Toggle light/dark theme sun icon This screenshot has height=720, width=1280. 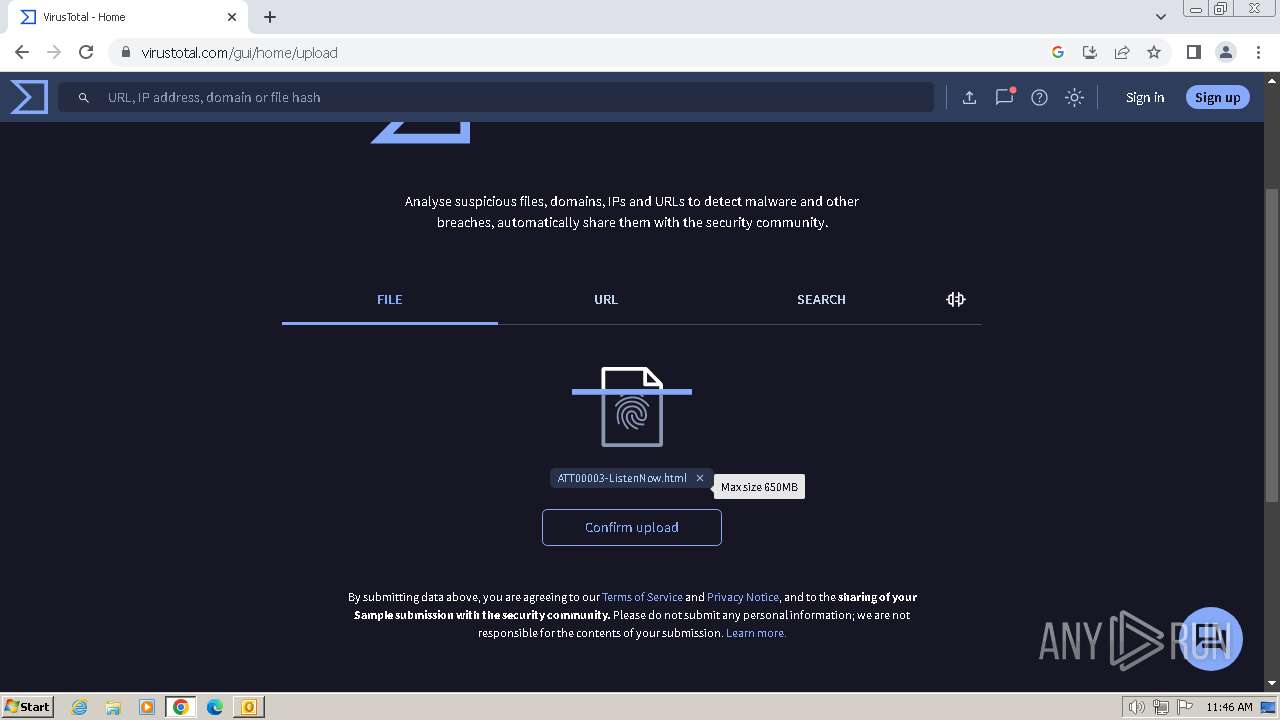tap(1074, 97)
